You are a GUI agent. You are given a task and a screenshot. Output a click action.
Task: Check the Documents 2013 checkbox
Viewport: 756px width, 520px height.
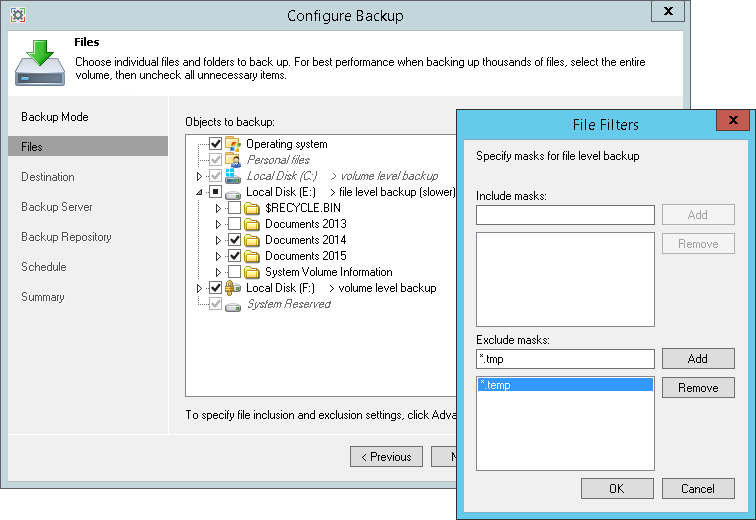pyautogui.click(x=234, y=224)
